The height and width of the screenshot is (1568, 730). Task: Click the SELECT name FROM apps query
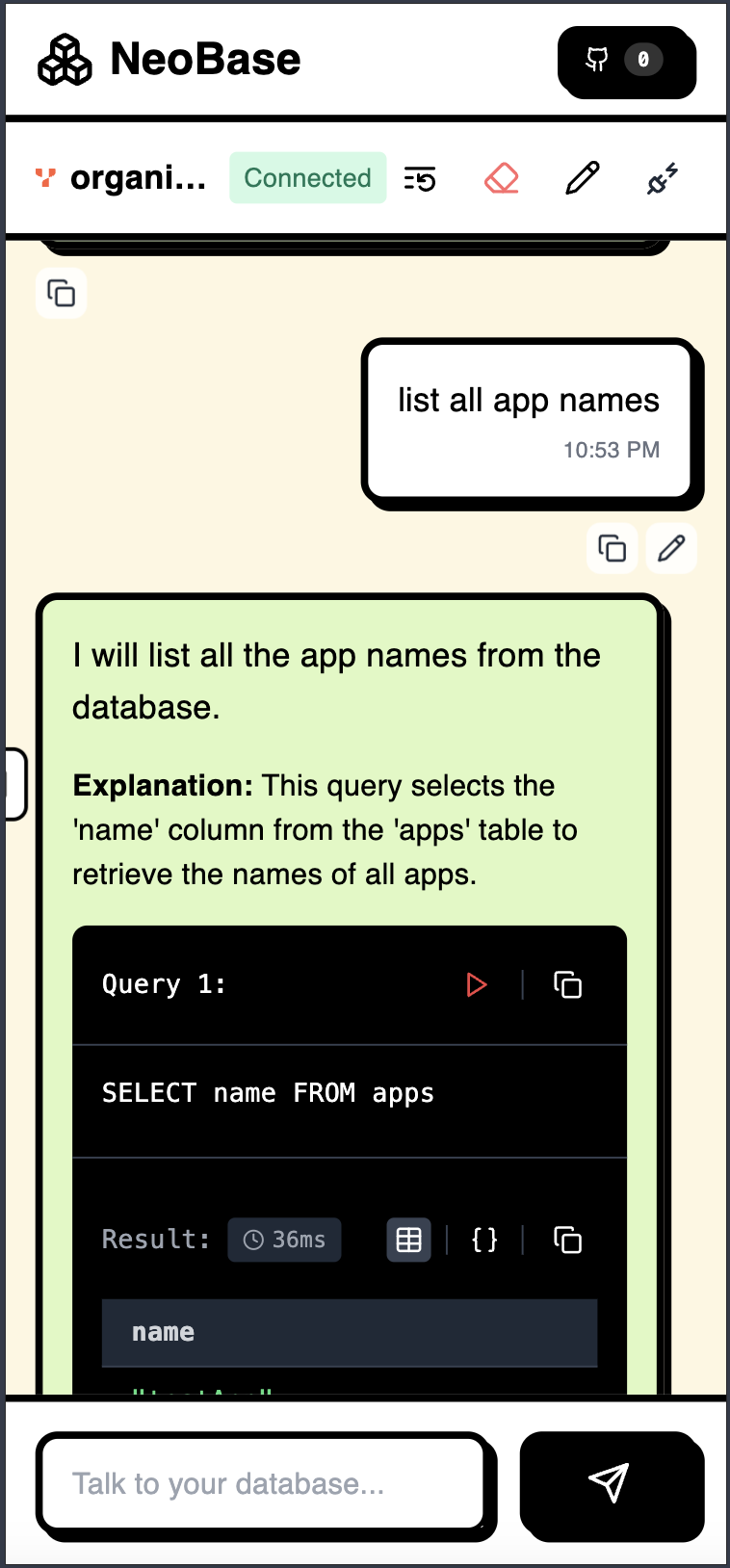[268, 1093]
